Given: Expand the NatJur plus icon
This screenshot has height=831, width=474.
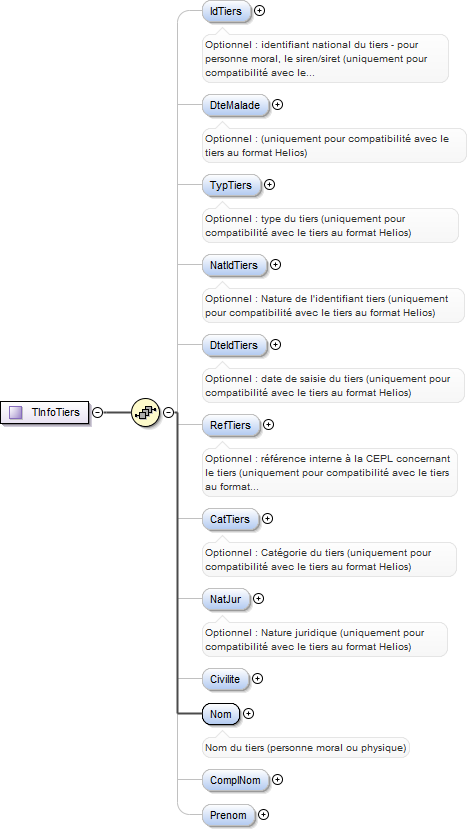Looking at the screenshot, I should (258, 599).
